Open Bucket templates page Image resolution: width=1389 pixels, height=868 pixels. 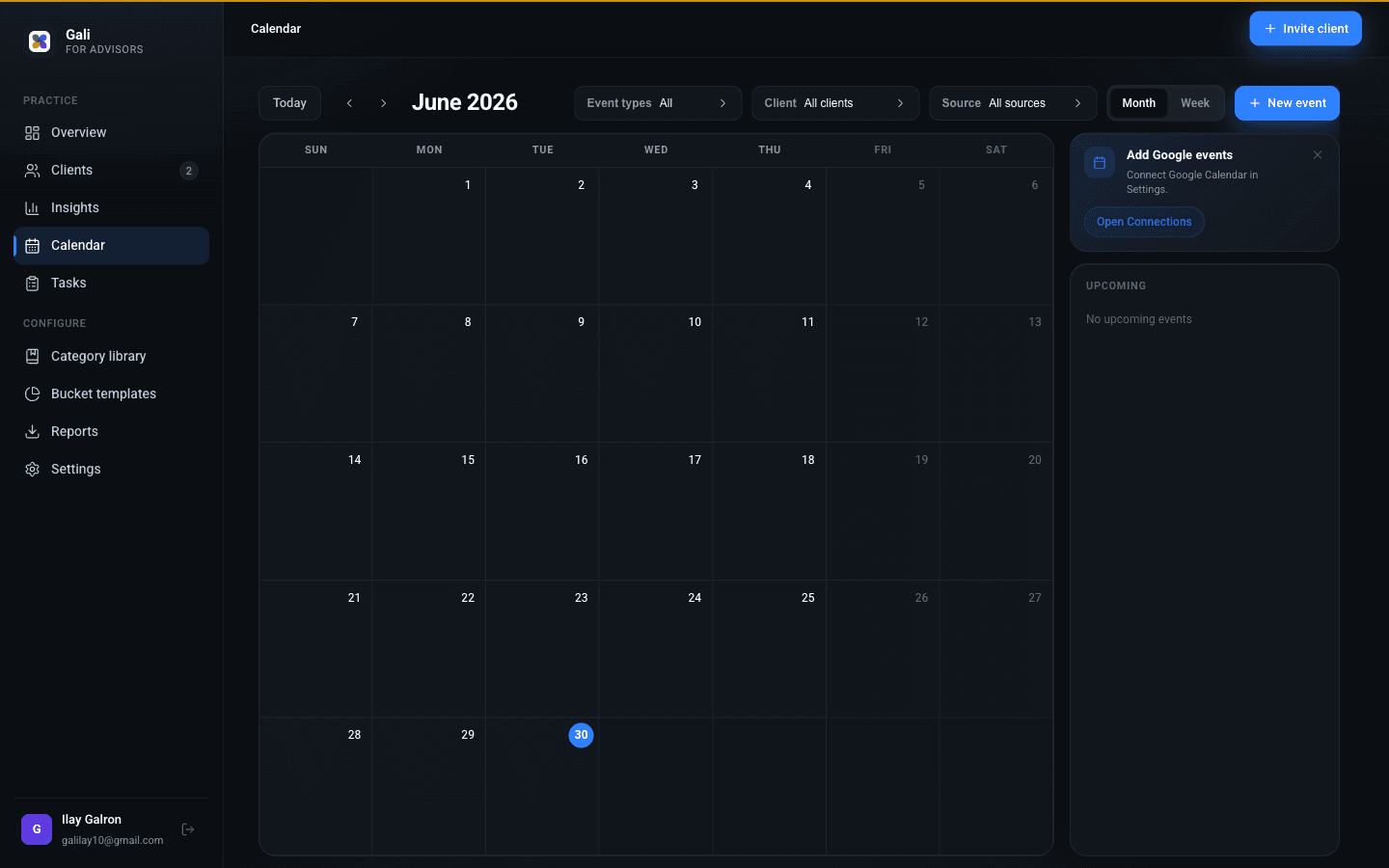(111, 393)
